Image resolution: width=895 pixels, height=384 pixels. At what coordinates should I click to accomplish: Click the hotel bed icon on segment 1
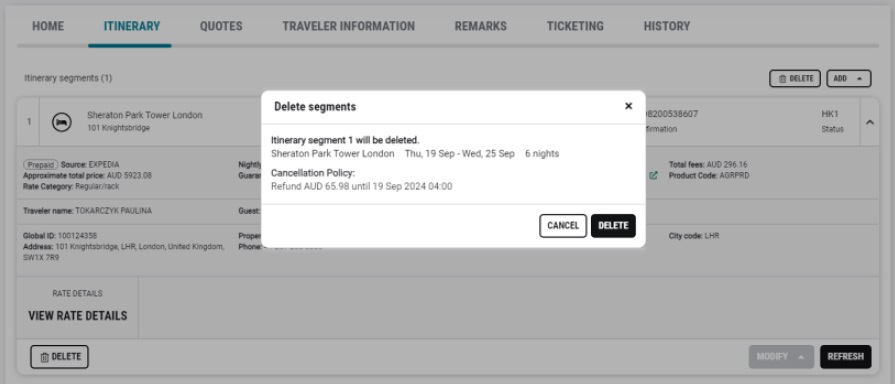(x=62, y=122)
